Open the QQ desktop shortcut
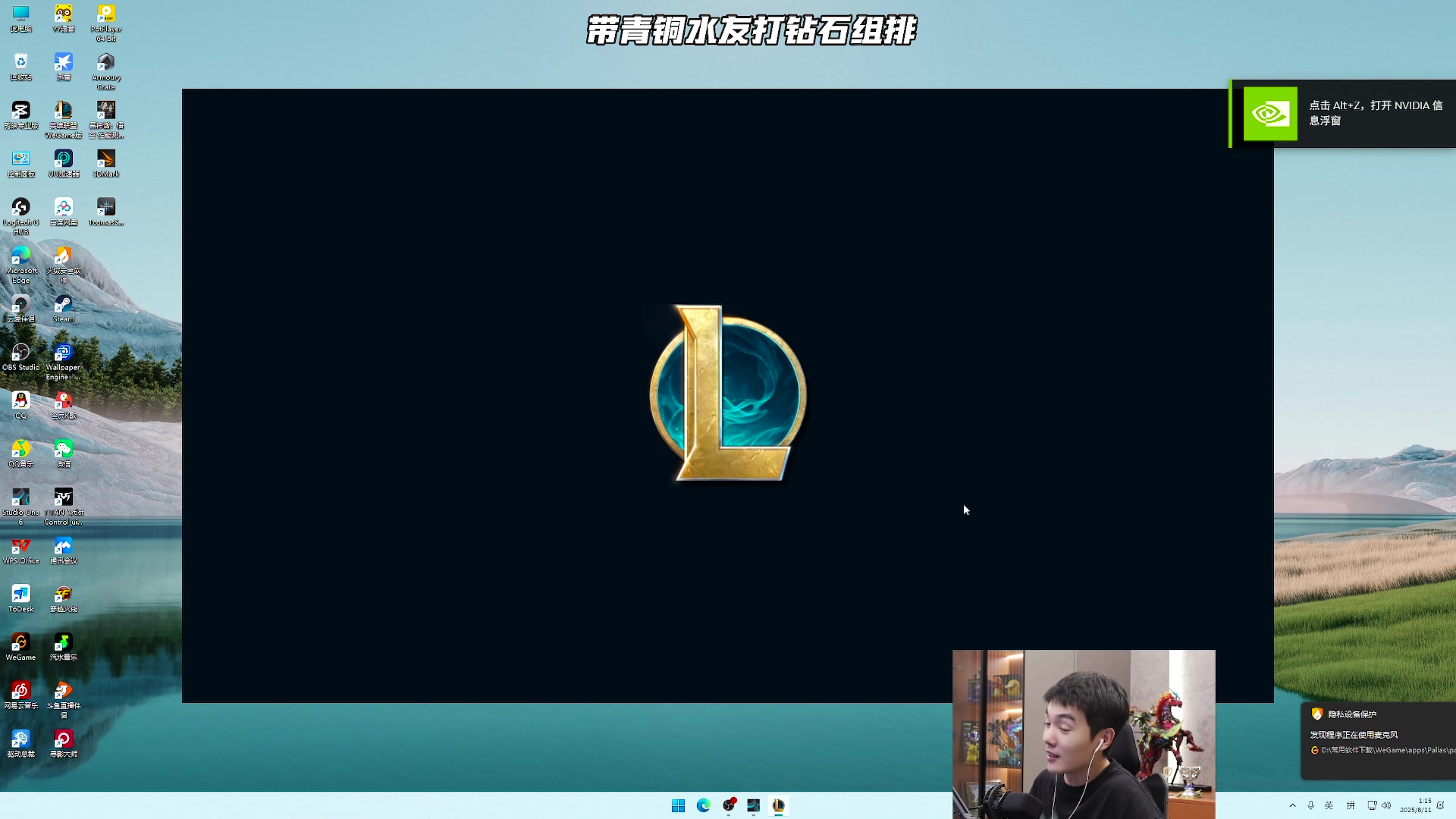This screenshot has width=1456, height=819. coord(20,406)
